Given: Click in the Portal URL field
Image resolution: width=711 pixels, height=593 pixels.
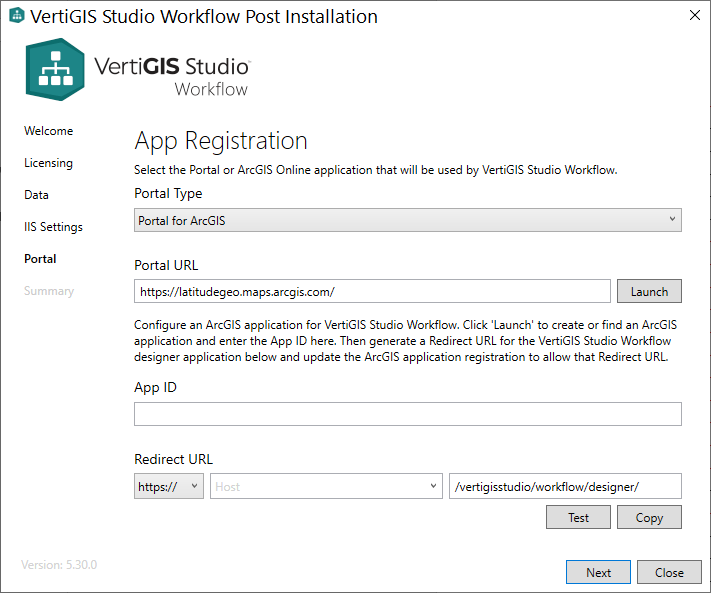Looking at the screenshot, I should click(372, 292).
